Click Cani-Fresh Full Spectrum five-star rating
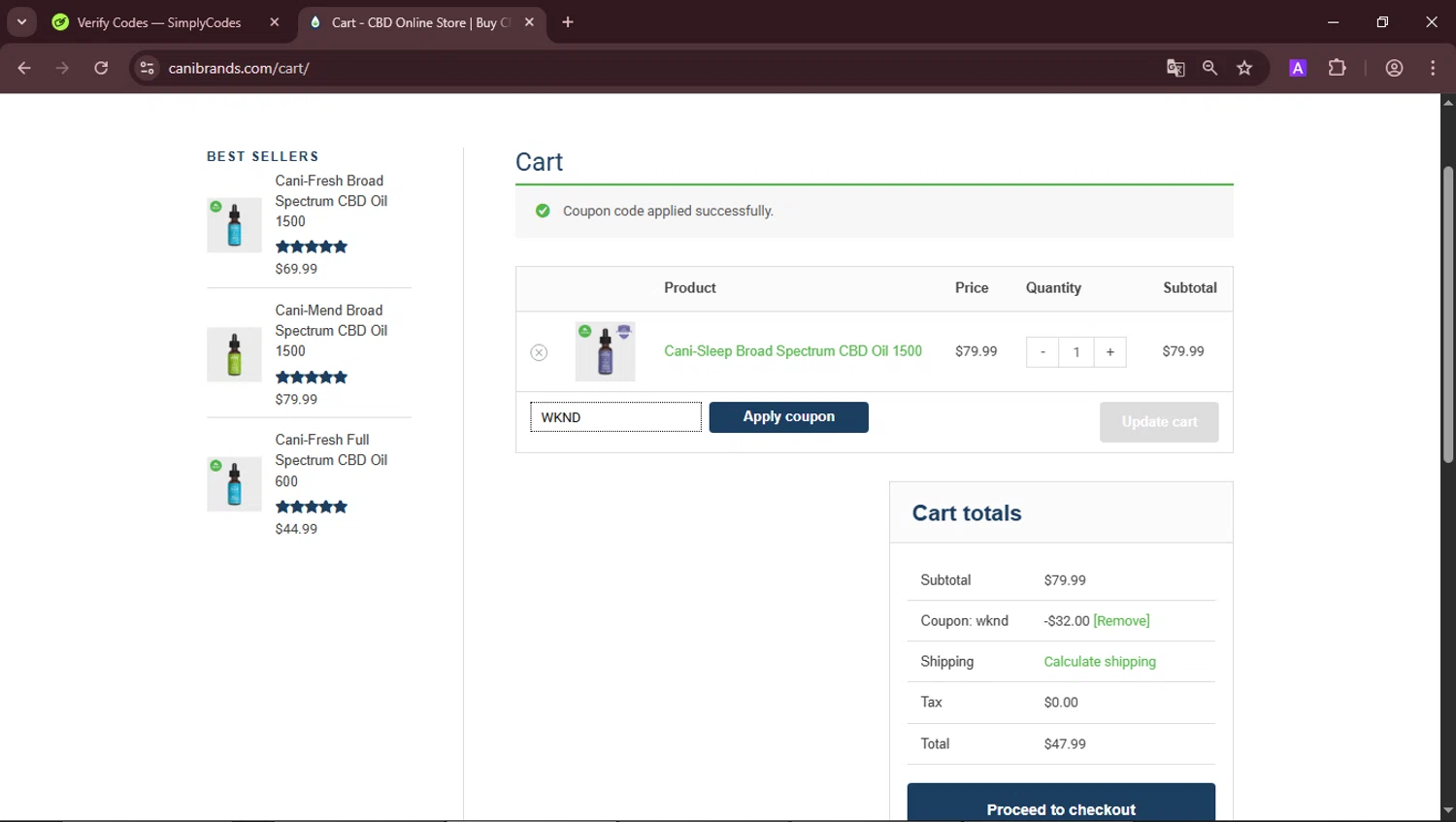This screenshot has height=822, width=1456. 312,507
